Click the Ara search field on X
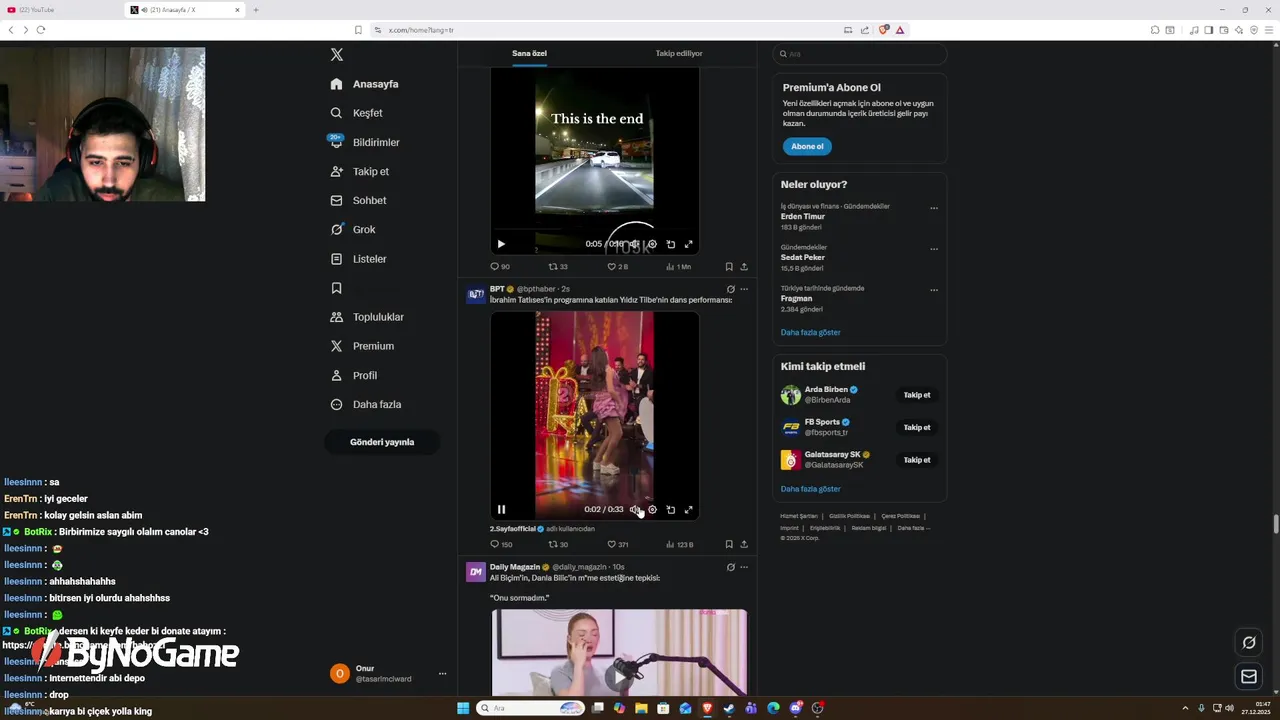This screenshot has width=1280, height=720. (x=860, y=54)
